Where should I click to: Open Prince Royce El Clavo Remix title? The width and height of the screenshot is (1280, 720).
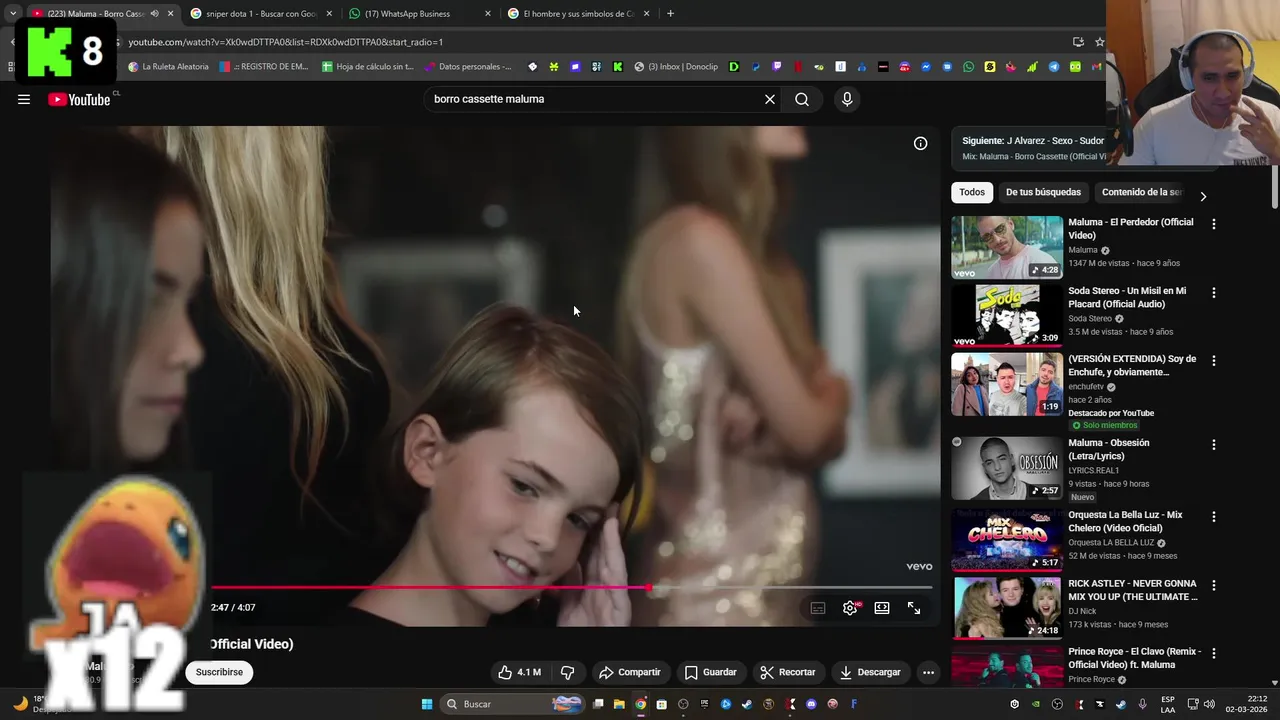(1134, 657)
